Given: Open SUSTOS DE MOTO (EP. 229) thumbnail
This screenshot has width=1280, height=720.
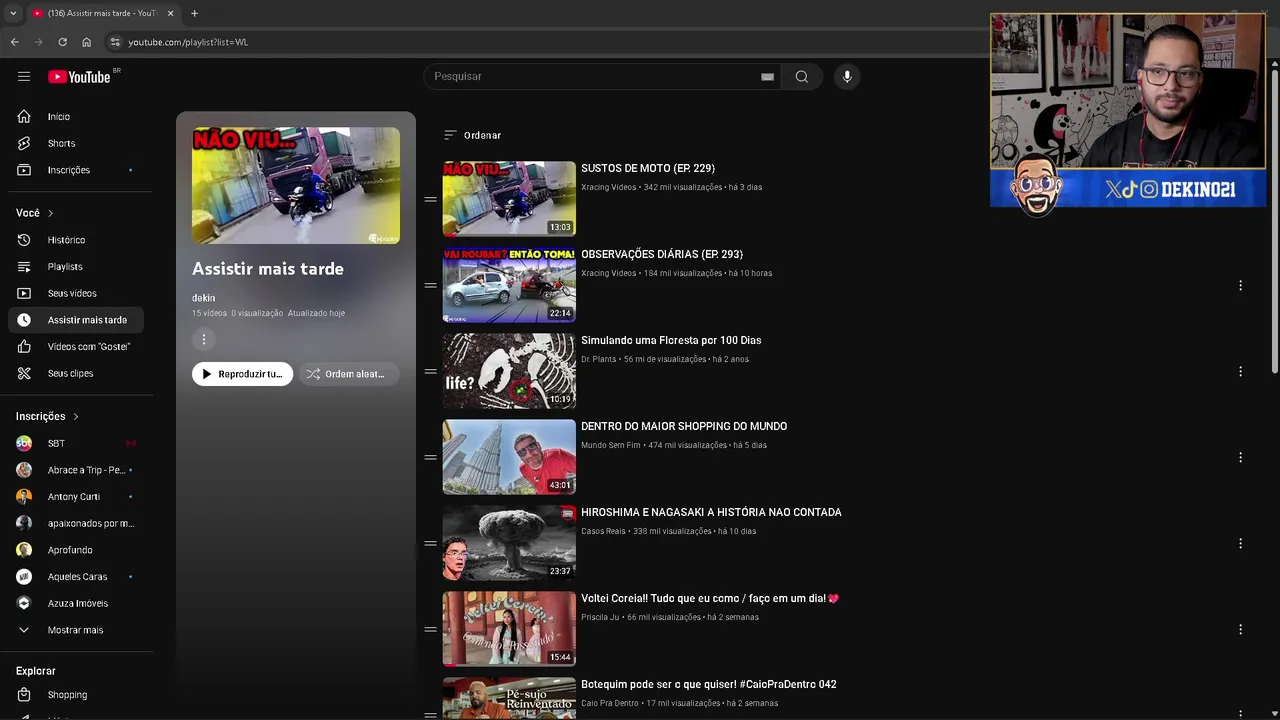Looking at the screenshot, I should click(x=509, y=199).
